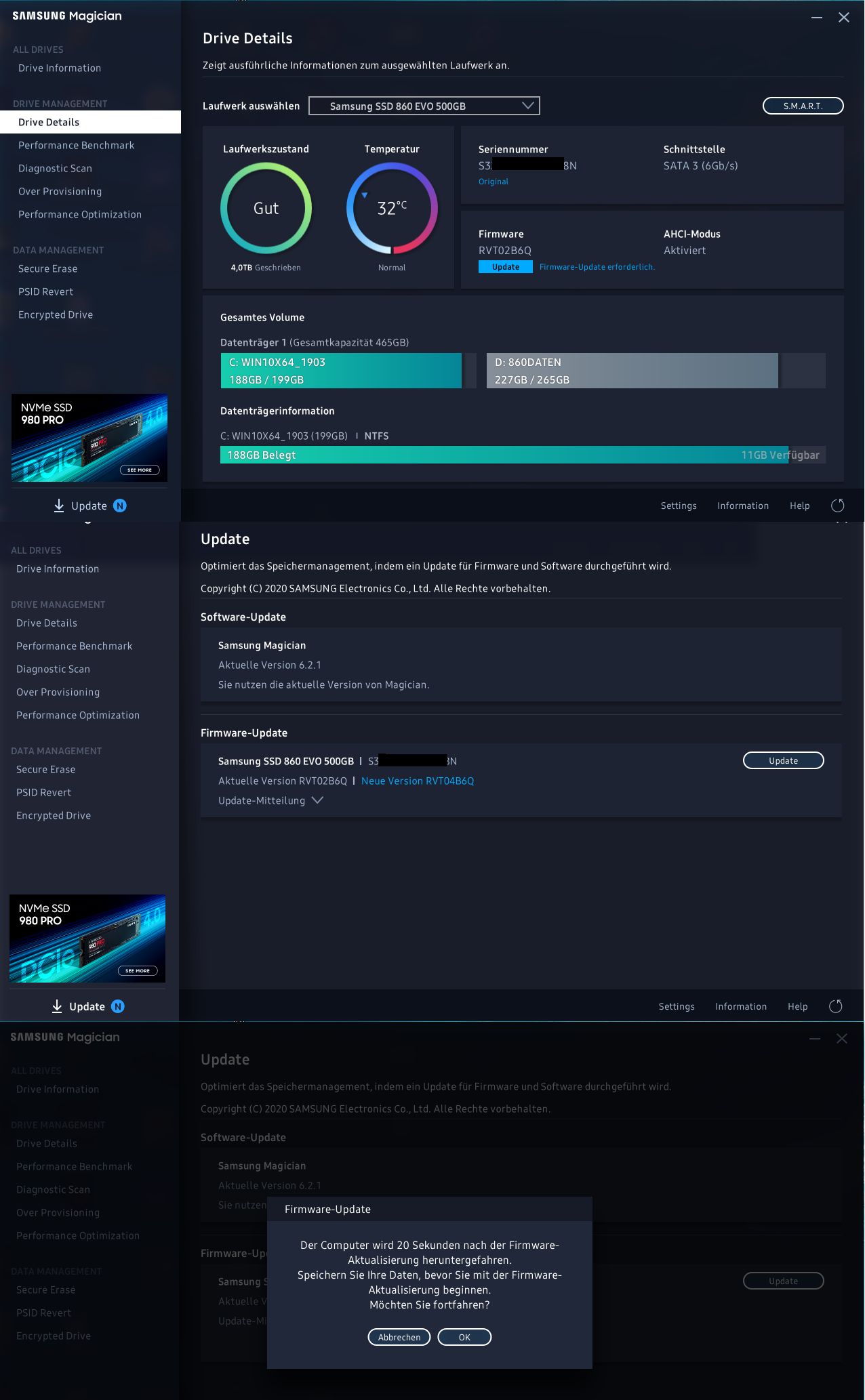Click the download icon beside Update in the Drive Details window
The height and width of the screenshot is (1400, 865).
coord(59,506)
